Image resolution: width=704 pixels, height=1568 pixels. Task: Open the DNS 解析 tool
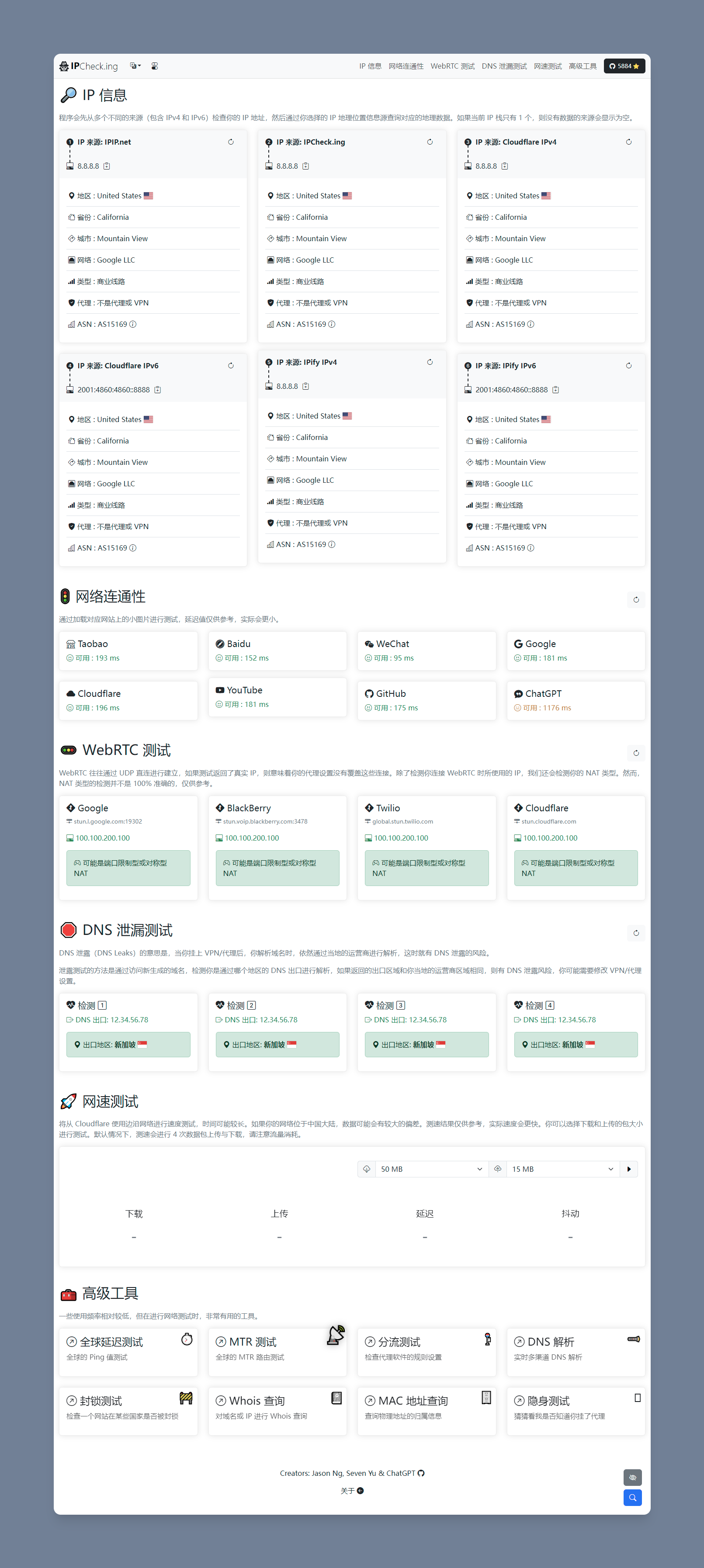click(x=576, y=1352)
